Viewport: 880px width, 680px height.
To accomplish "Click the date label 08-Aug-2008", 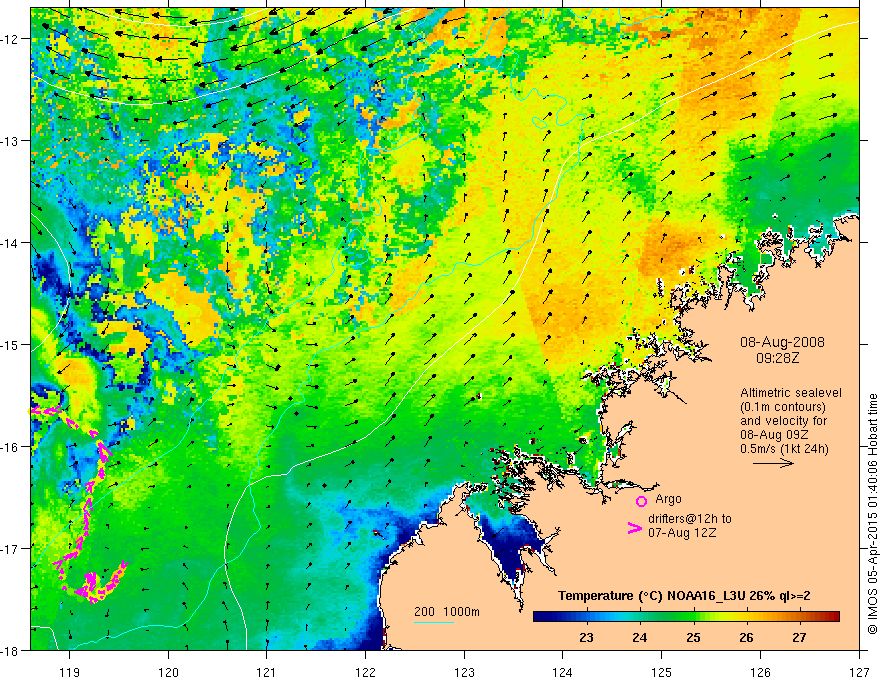I will point(782,342).
